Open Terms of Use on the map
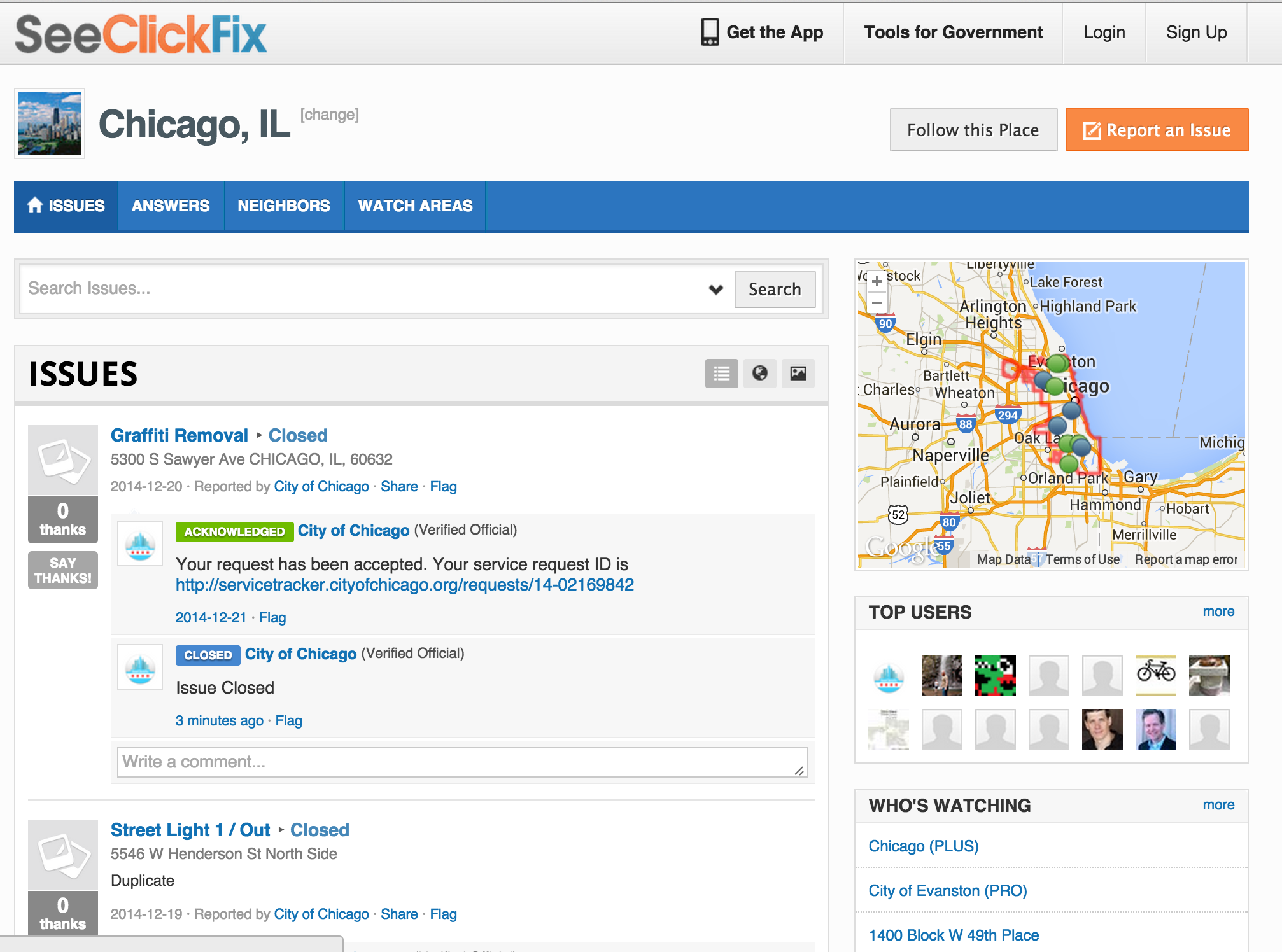Screen dimensions: 1282x952 [x=1083, y=559]
